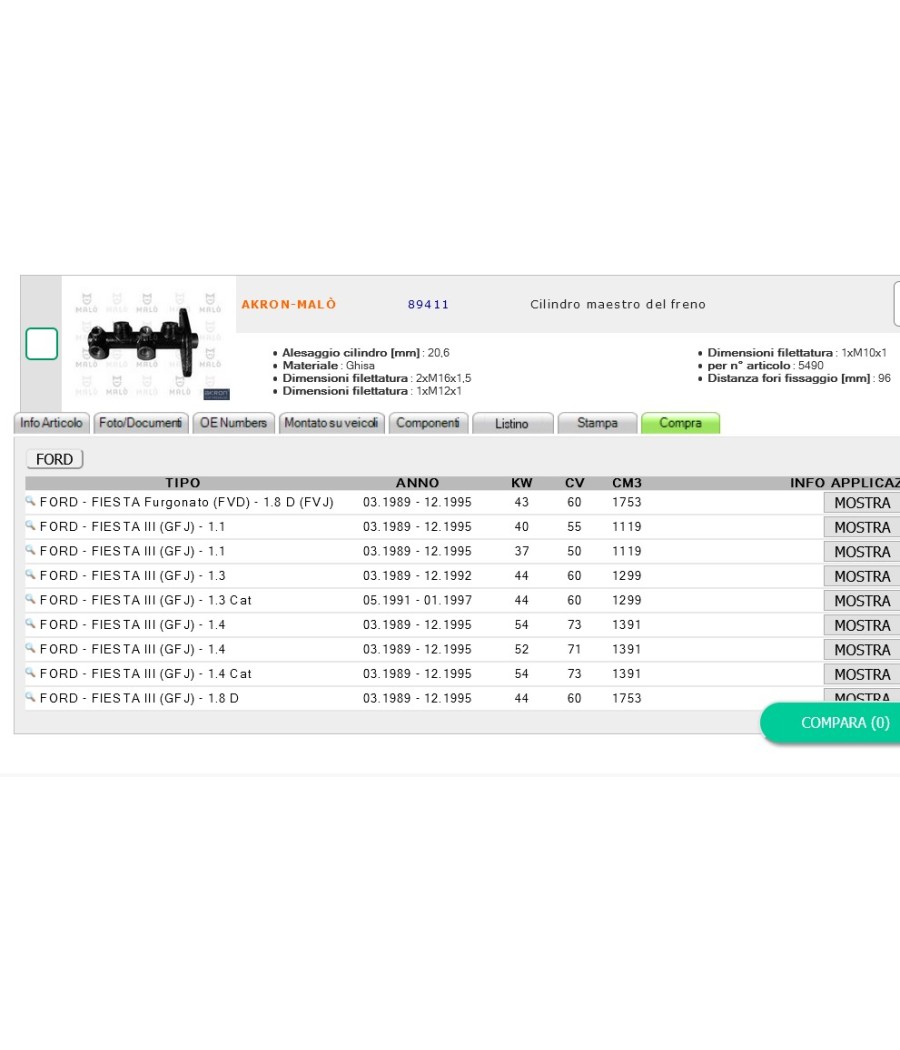The image size is (900, 1050).
Task: Click the CV column header
Action: pos(575,483)
